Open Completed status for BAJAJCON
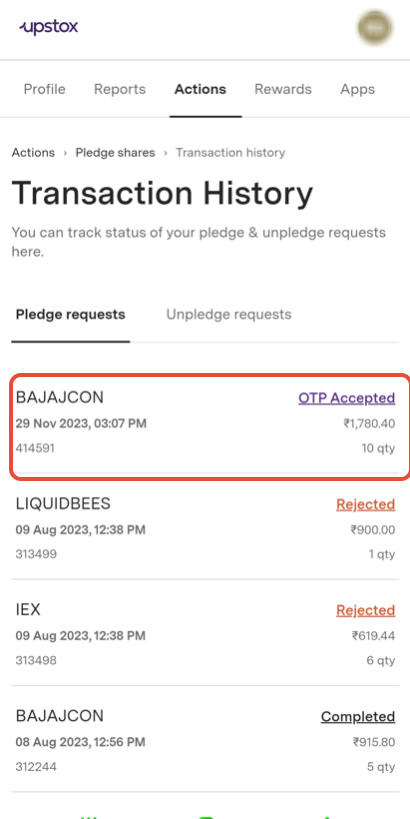 click(358, 717)
